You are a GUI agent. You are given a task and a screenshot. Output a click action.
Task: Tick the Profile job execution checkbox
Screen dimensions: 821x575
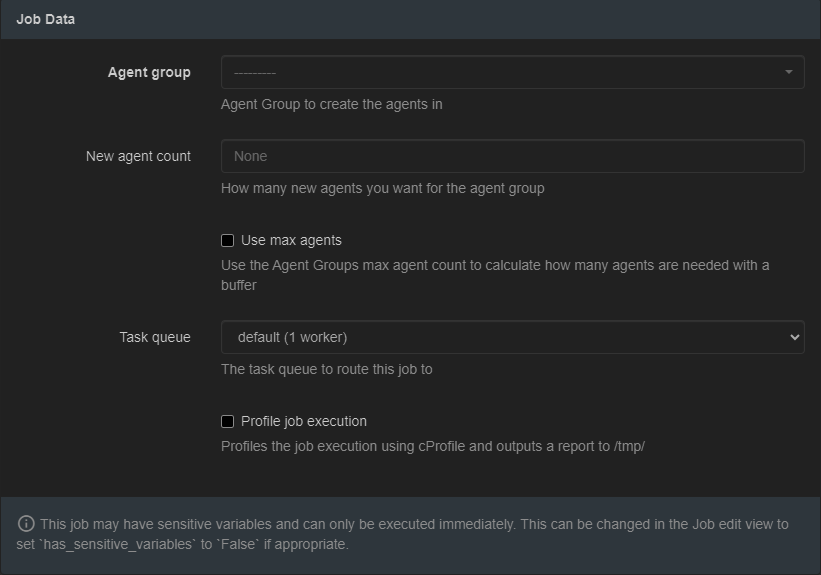point(227,421)
